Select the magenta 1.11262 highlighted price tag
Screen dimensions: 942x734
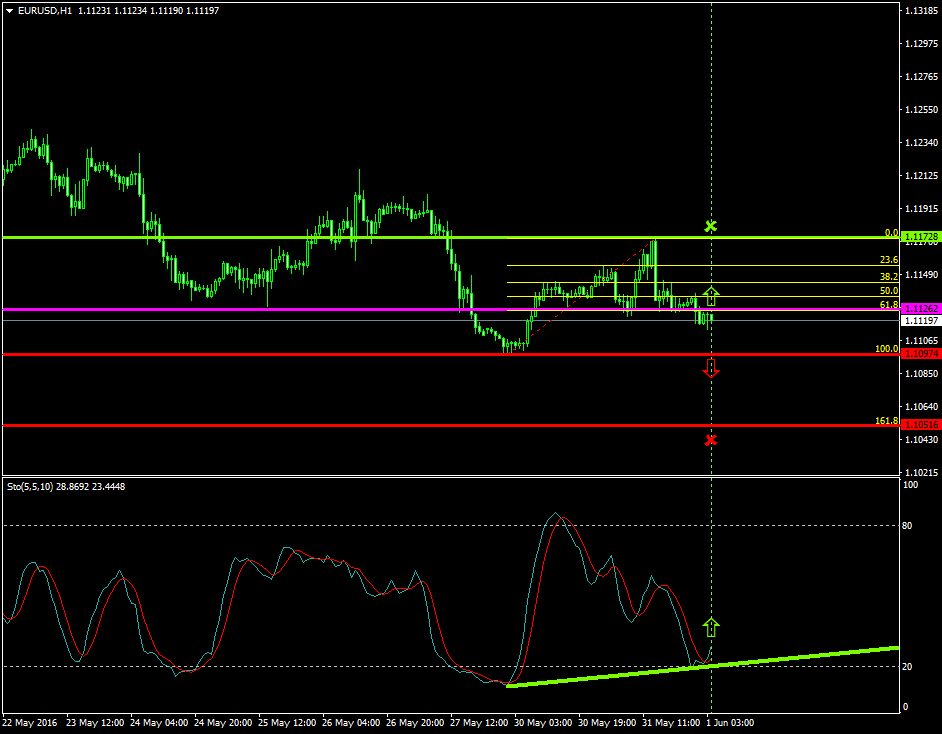tap(919, 308)
